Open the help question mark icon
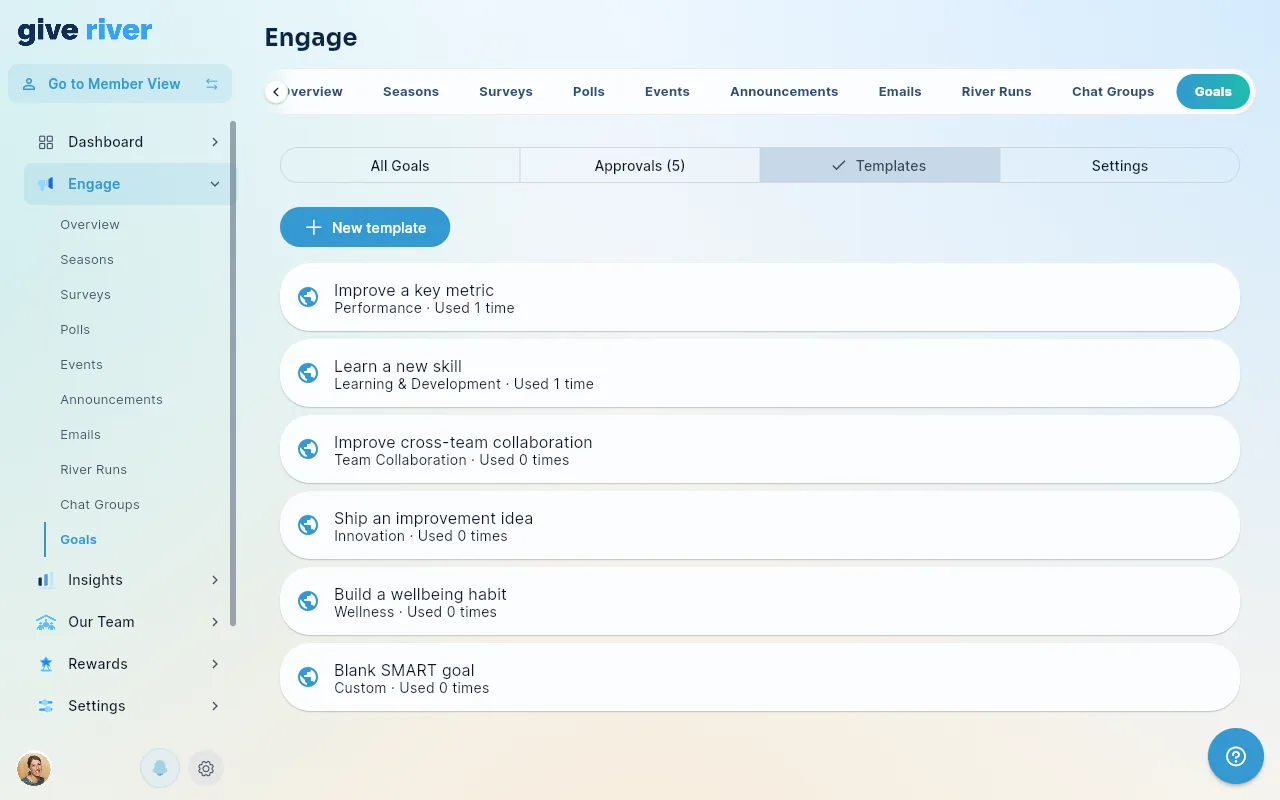The width and height of the screenshot is (1280, 800). (x=1235, y=756)
